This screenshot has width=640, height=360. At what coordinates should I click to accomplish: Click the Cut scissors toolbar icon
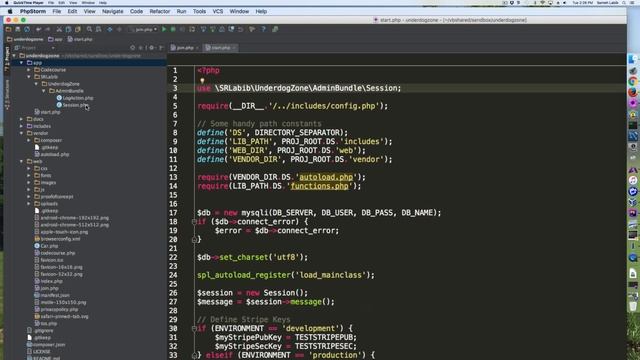(x=59, y=29)
